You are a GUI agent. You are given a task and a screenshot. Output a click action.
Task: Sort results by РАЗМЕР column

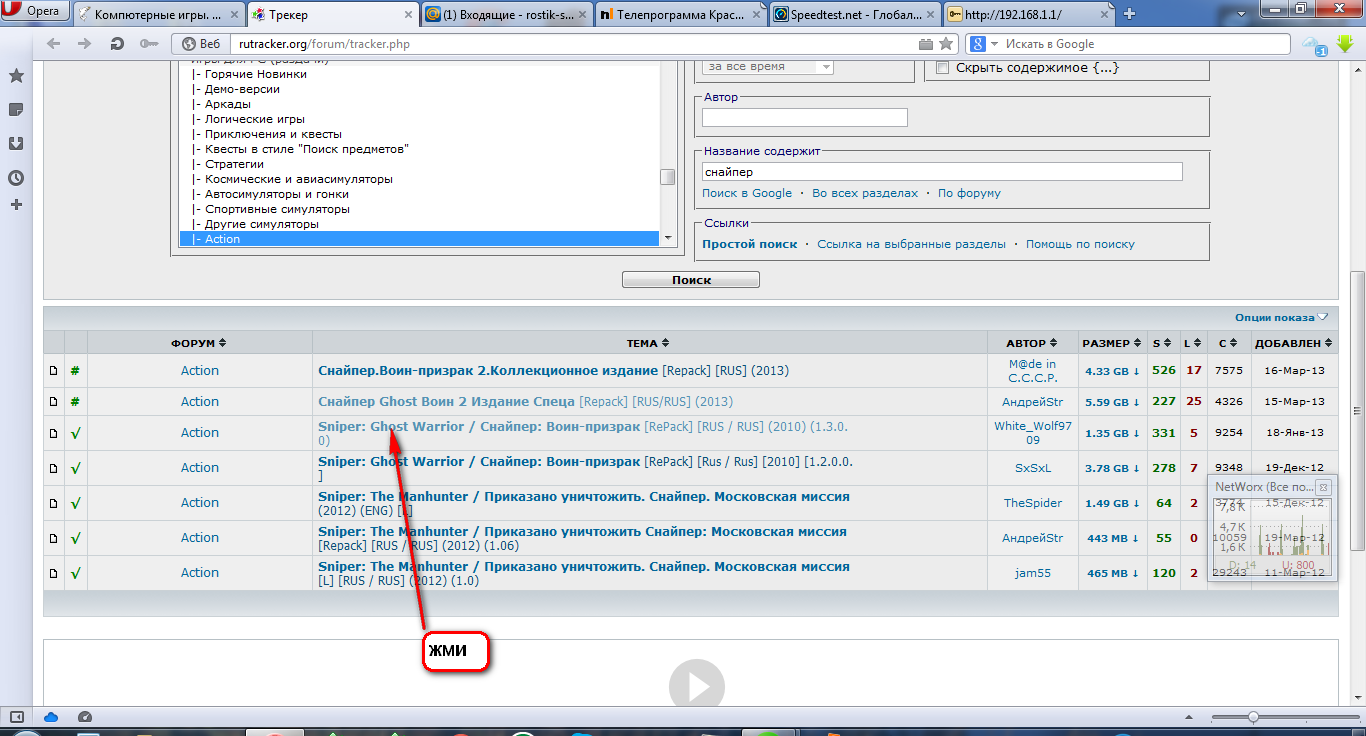tap(1112, 343)
